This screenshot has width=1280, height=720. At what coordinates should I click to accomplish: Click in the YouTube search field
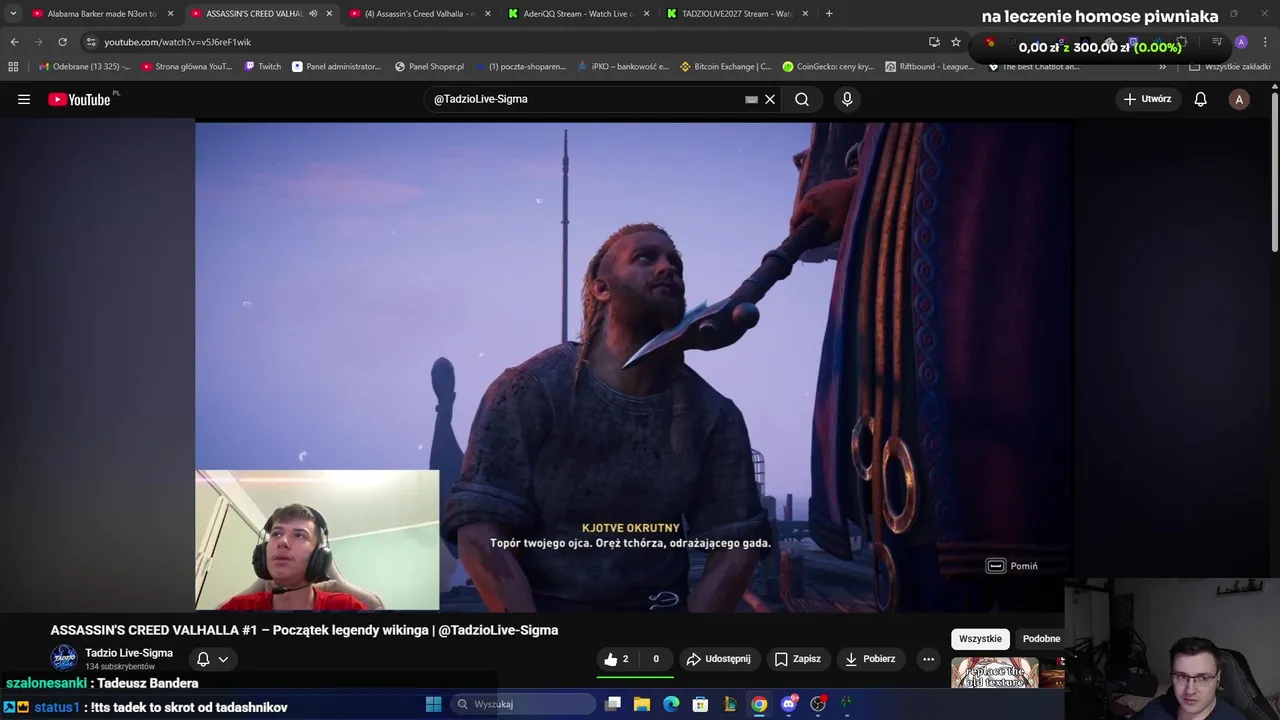(585, 99)
